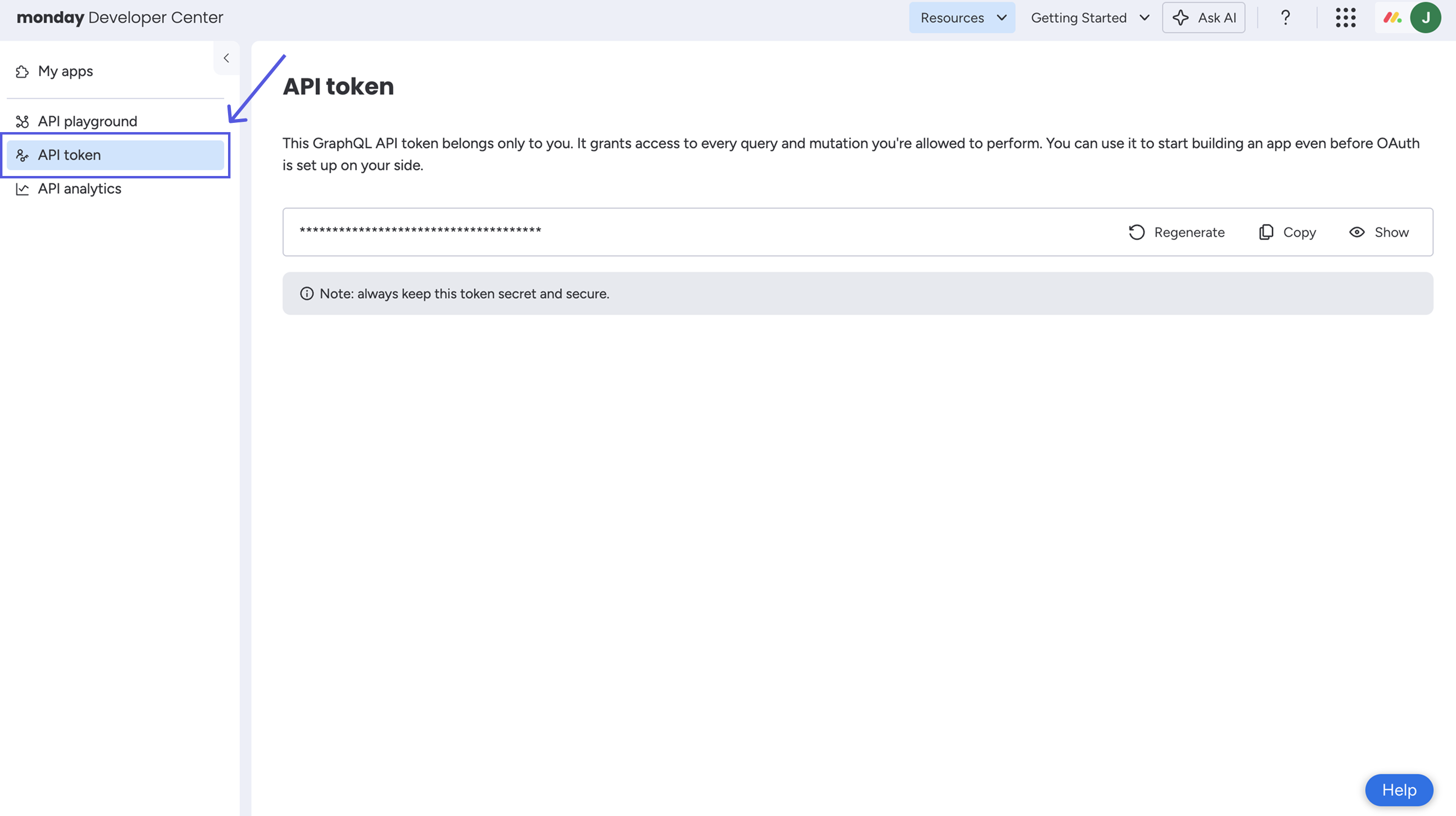Click the My apps puzzle icon

22,72
